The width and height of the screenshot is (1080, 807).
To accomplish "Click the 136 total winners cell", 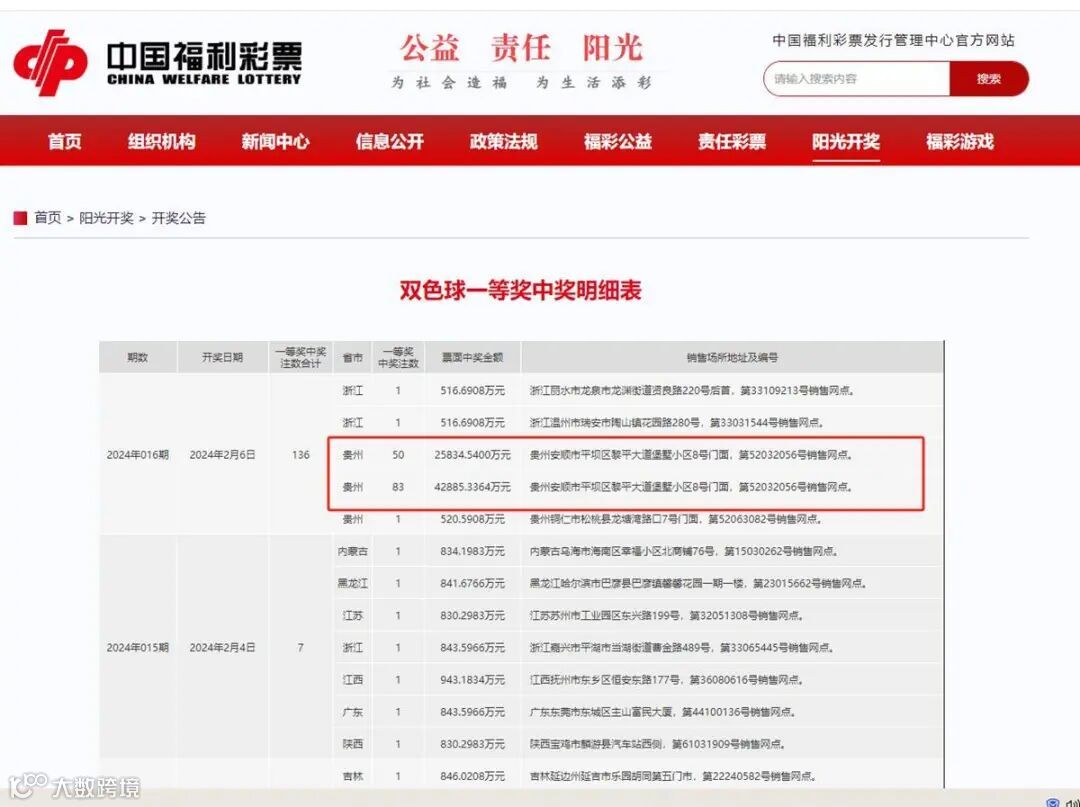I will pos(300,455).
